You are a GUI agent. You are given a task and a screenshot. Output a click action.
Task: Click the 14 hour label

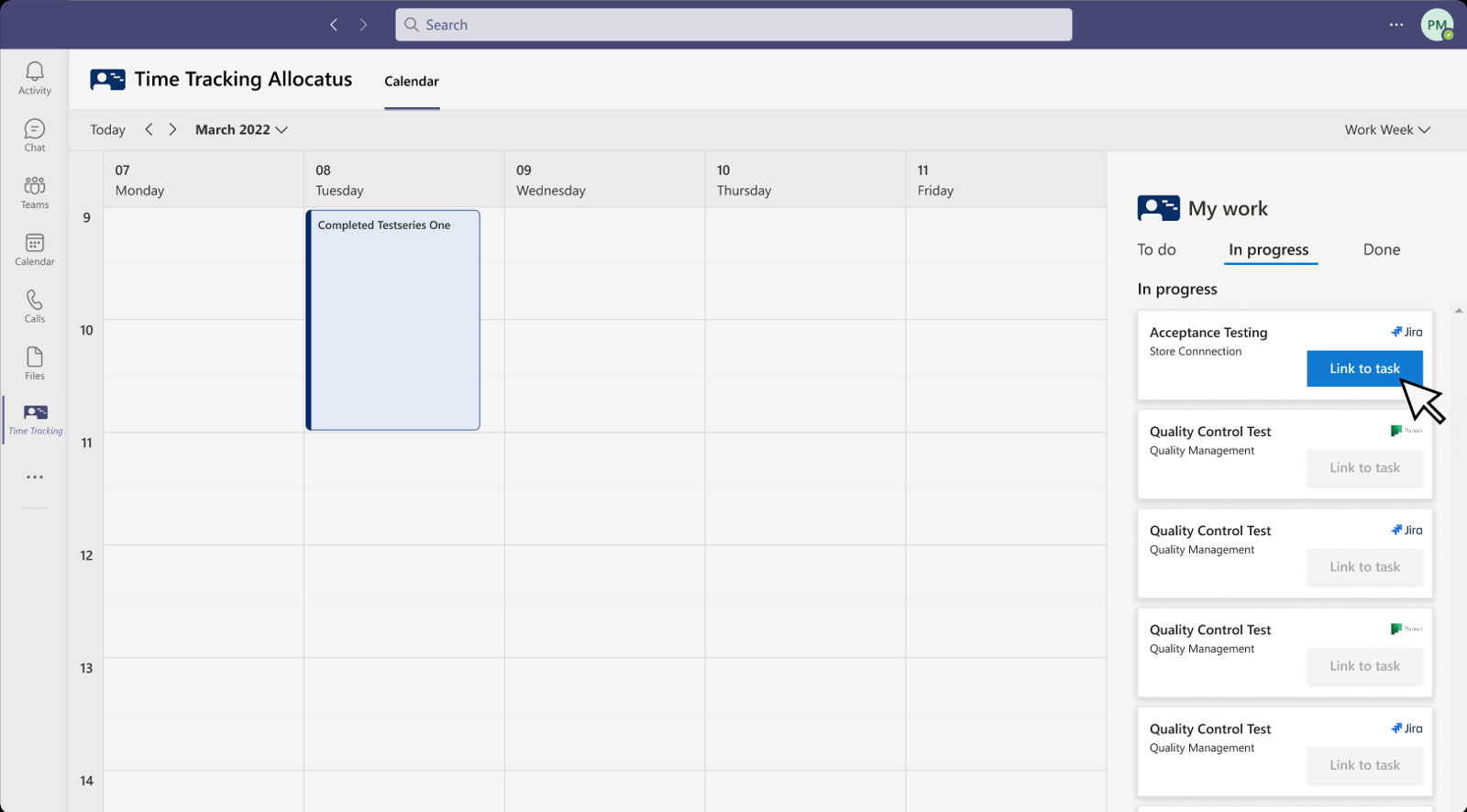86,781
